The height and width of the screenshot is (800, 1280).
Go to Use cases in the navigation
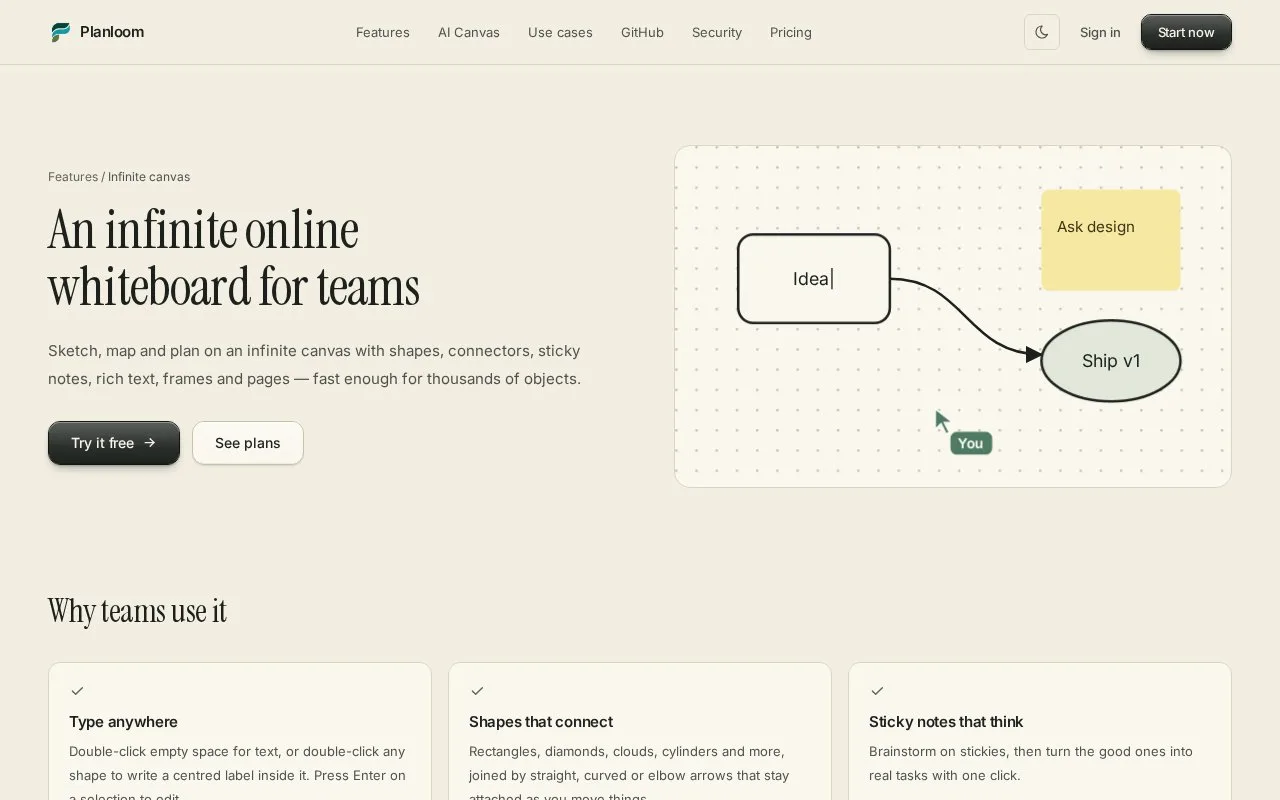click(x=560, y=32)
